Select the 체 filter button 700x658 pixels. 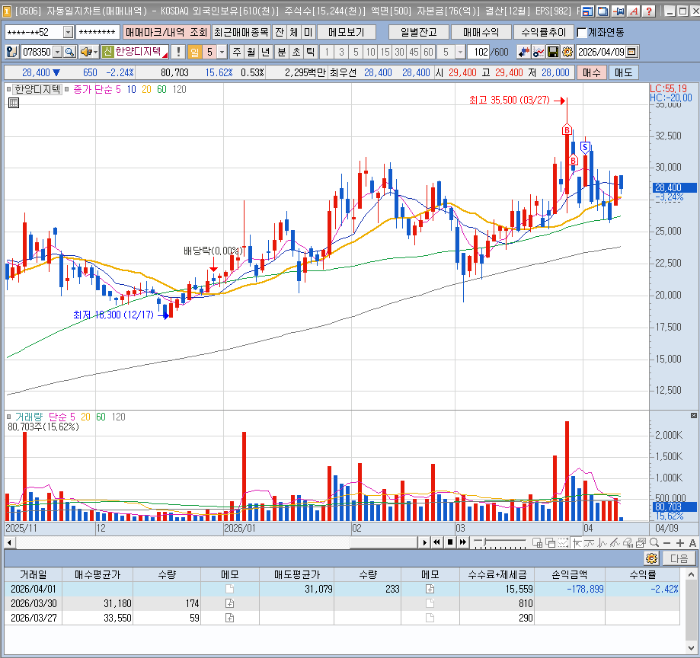coord(294,32)
